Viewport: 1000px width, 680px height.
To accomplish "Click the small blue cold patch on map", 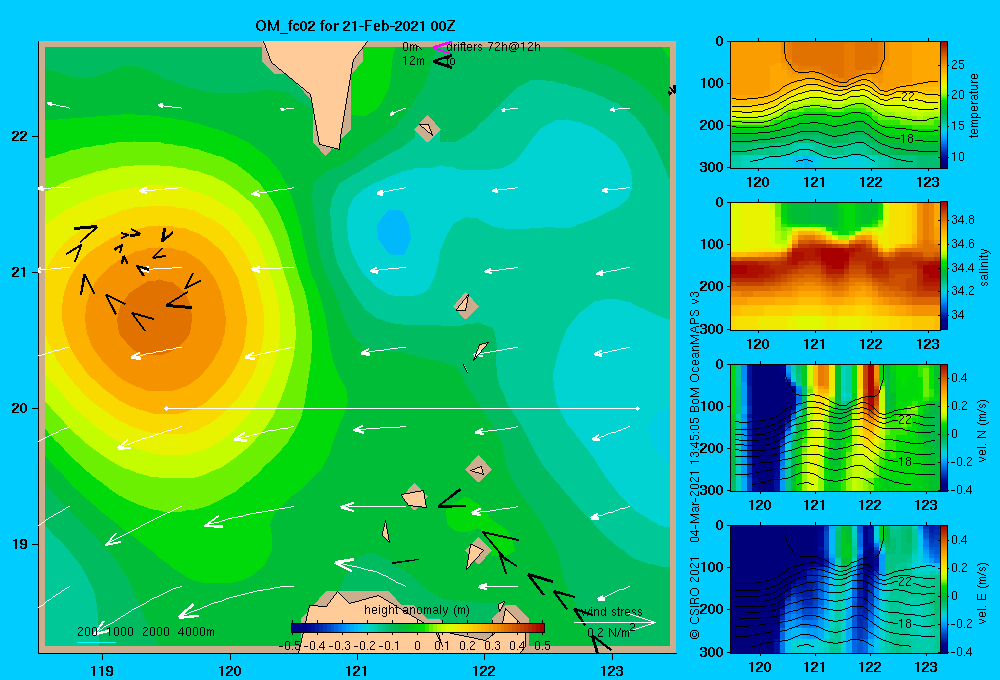I will point(393,232).
